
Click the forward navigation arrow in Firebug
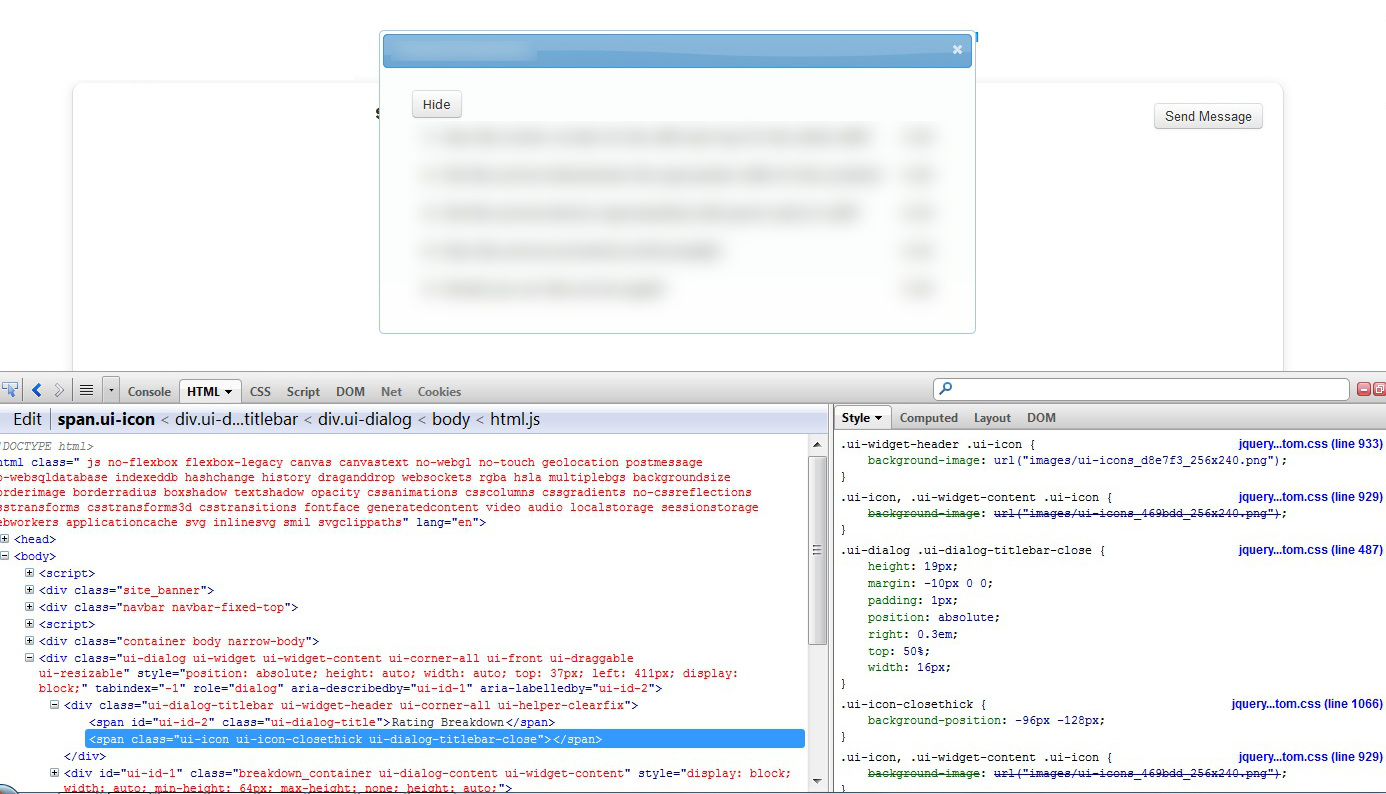[x=57, y=391]
